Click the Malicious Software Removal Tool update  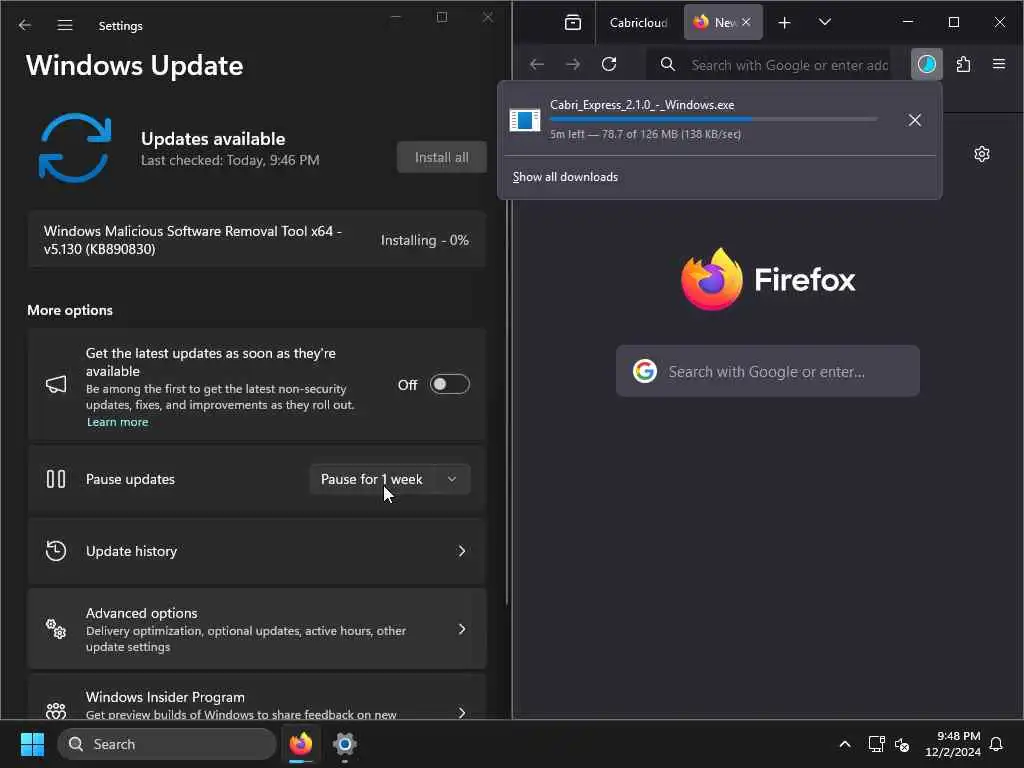pos(257,240)
